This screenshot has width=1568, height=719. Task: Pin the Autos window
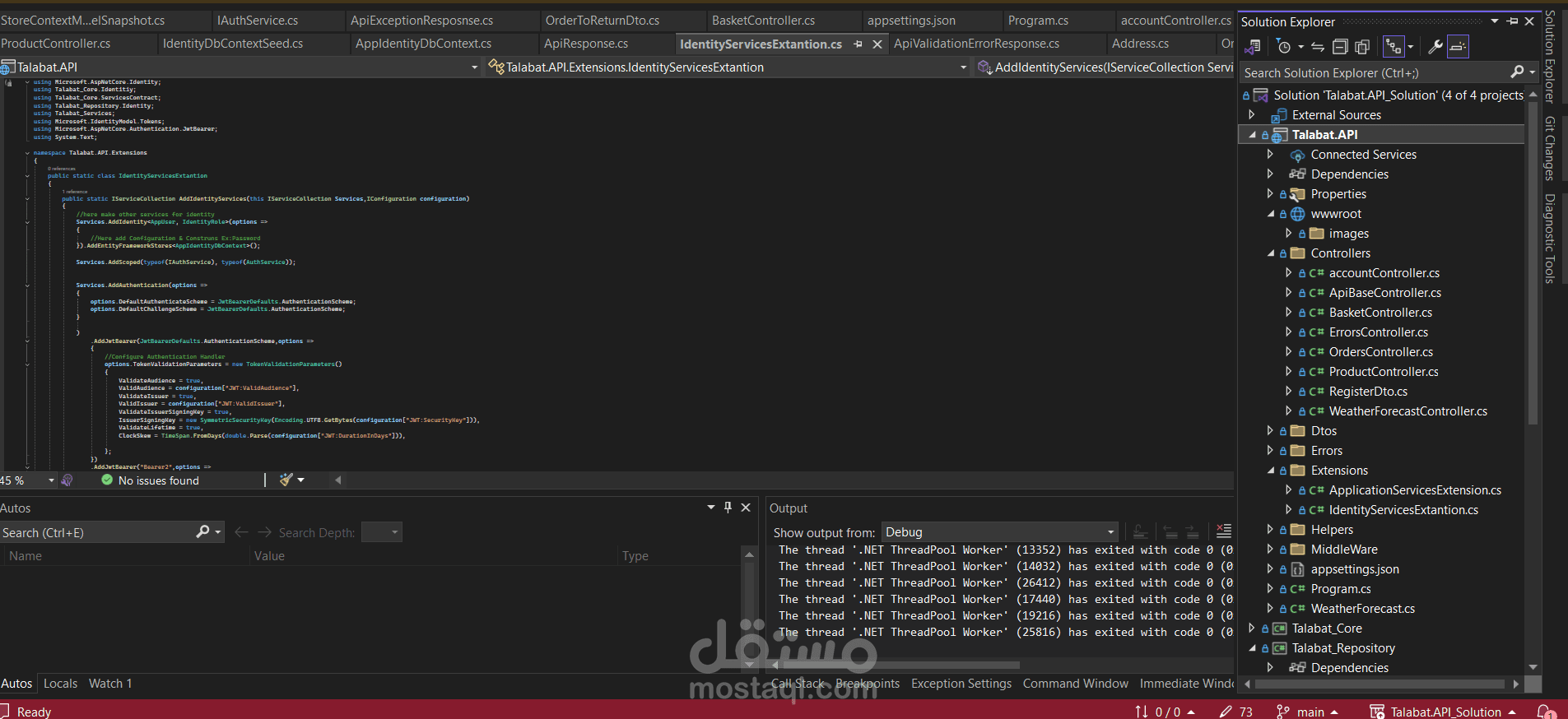(728, 508)
